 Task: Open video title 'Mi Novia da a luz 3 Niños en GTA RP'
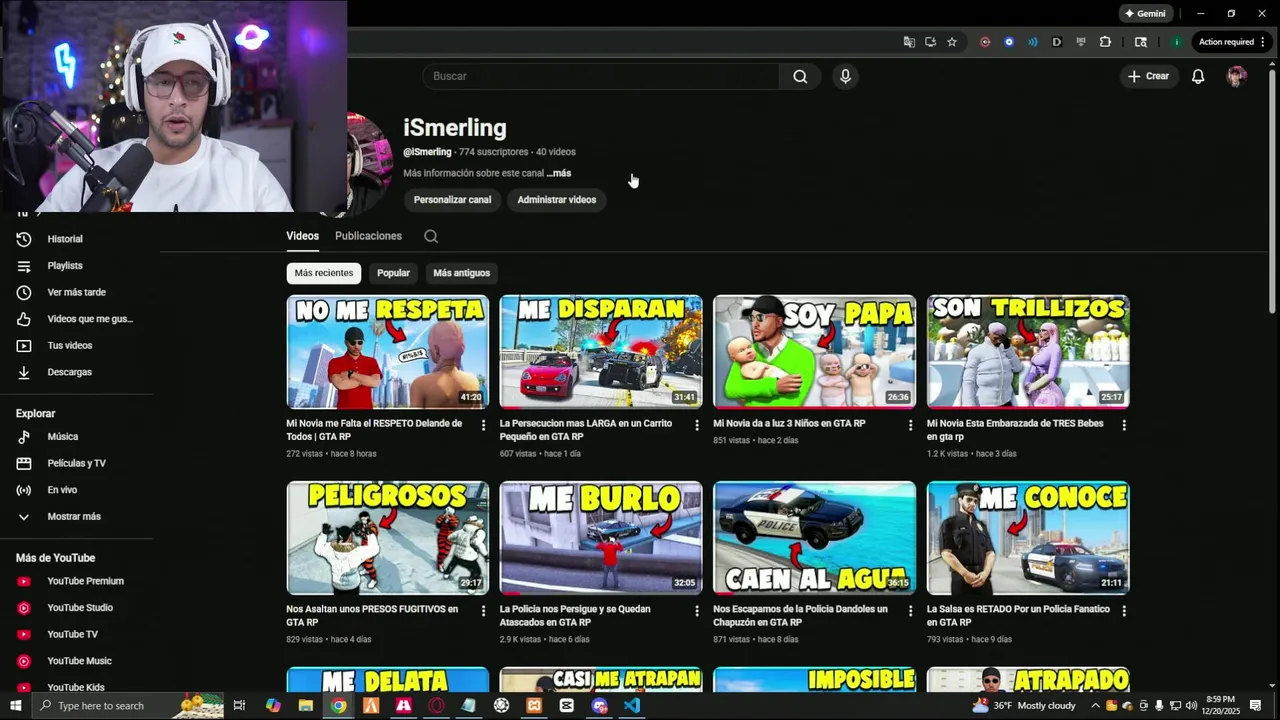click(x=789, y=423)
